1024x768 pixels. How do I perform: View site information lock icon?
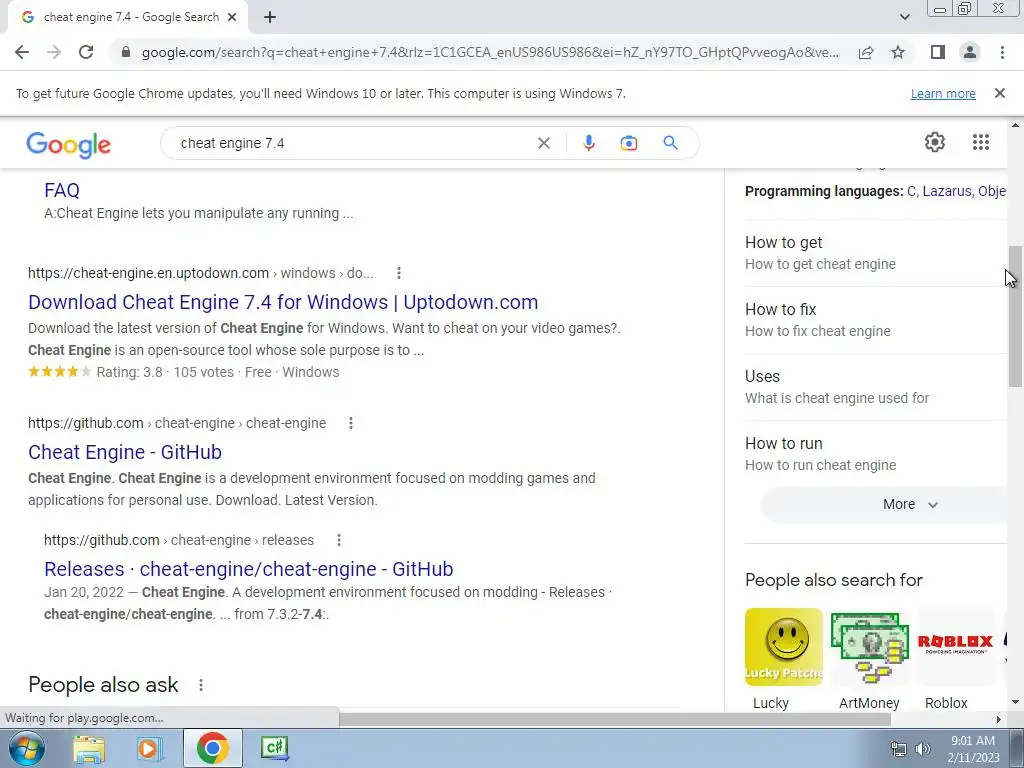(x=126, y=52)
